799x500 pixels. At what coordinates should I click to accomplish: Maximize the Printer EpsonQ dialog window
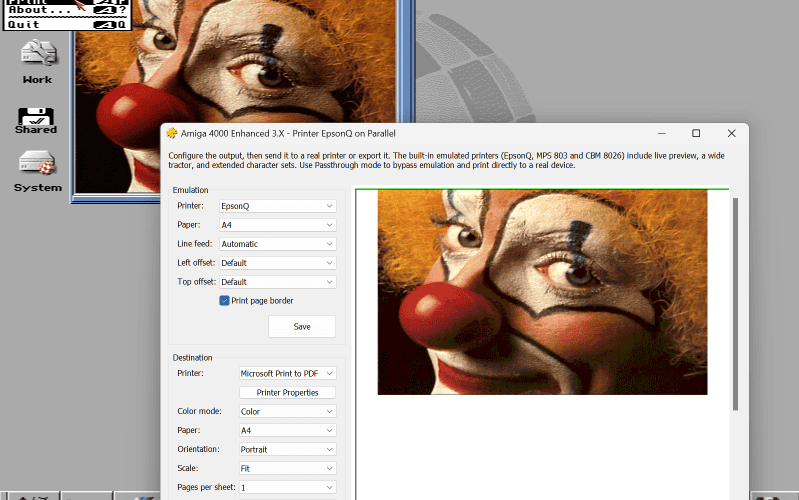pos(696,134)
